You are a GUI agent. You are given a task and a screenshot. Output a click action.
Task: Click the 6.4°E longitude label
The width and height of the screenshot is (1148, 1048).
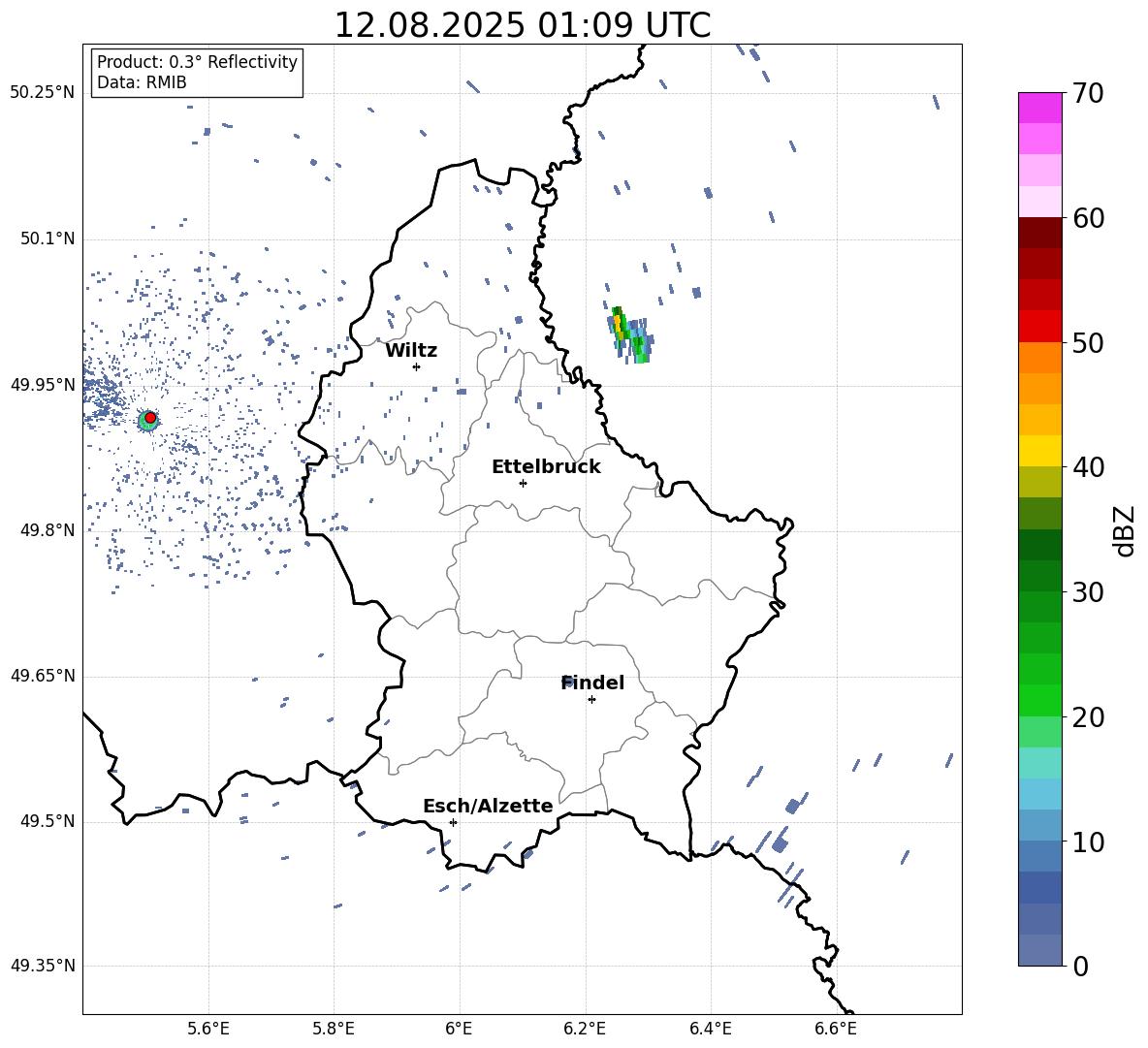[710, 1029]
